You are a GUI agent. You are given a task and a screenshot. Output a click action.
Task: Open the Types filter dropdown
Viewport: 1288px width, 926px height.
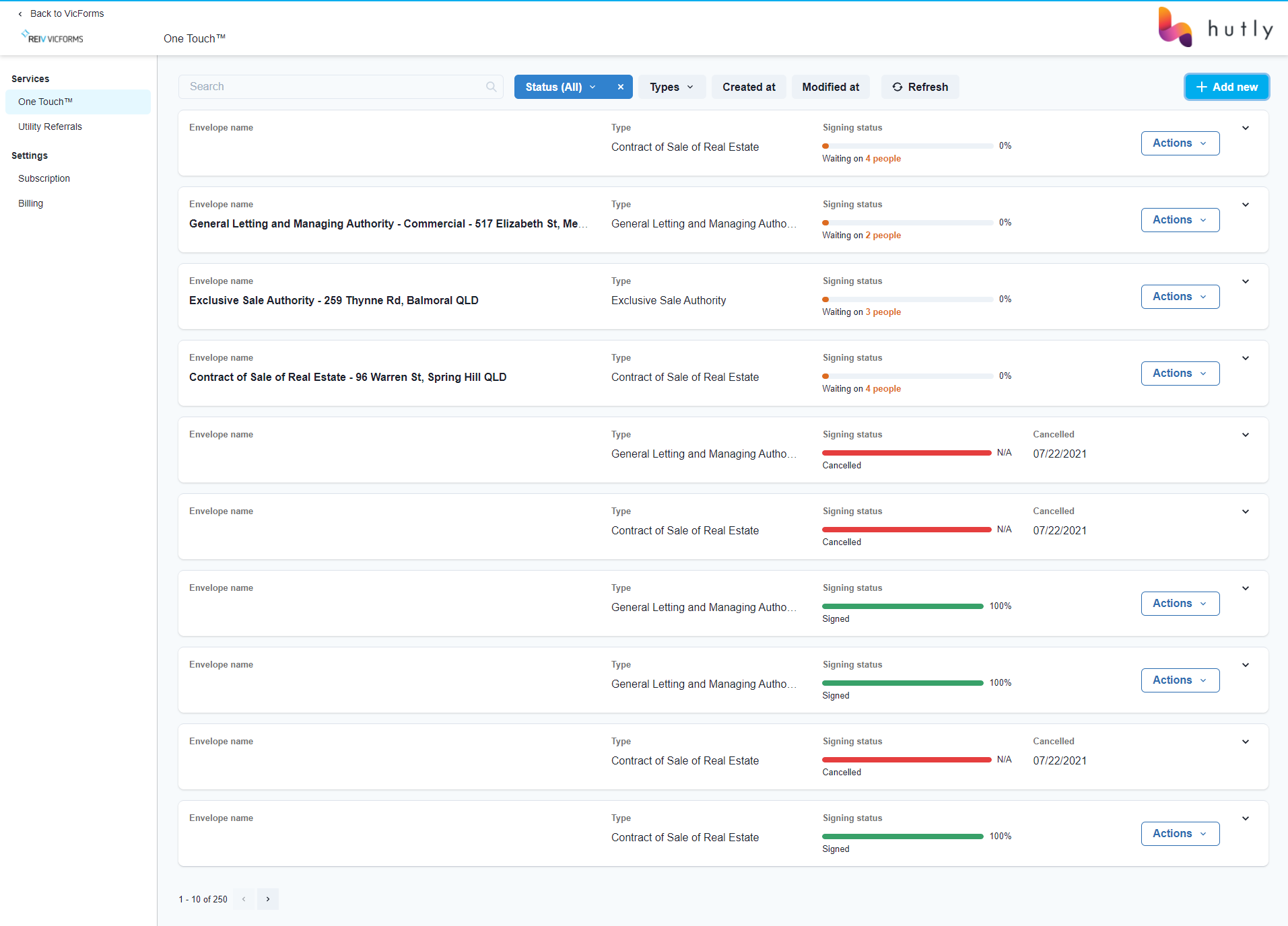click(x=671, y=87)
